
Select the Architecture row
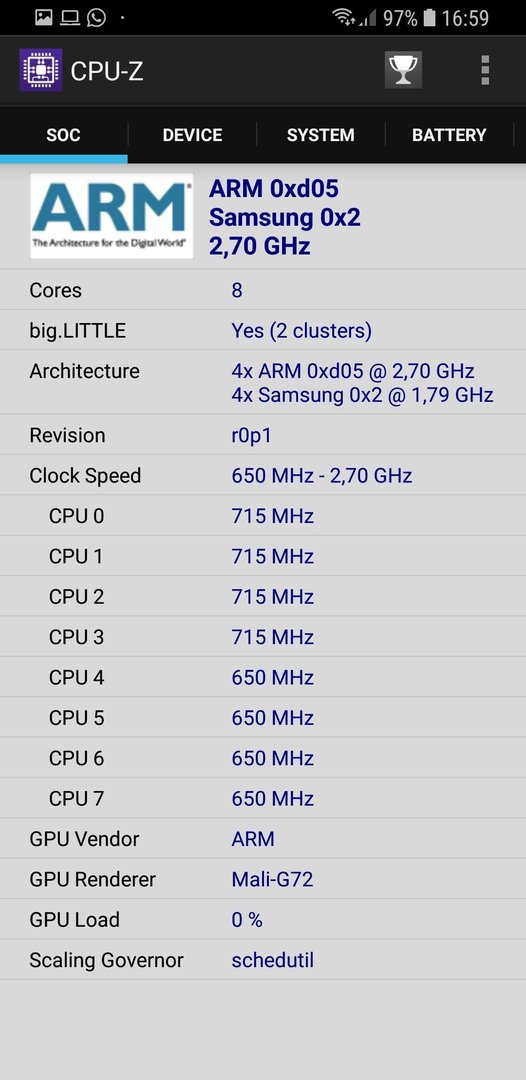point(263,382)
